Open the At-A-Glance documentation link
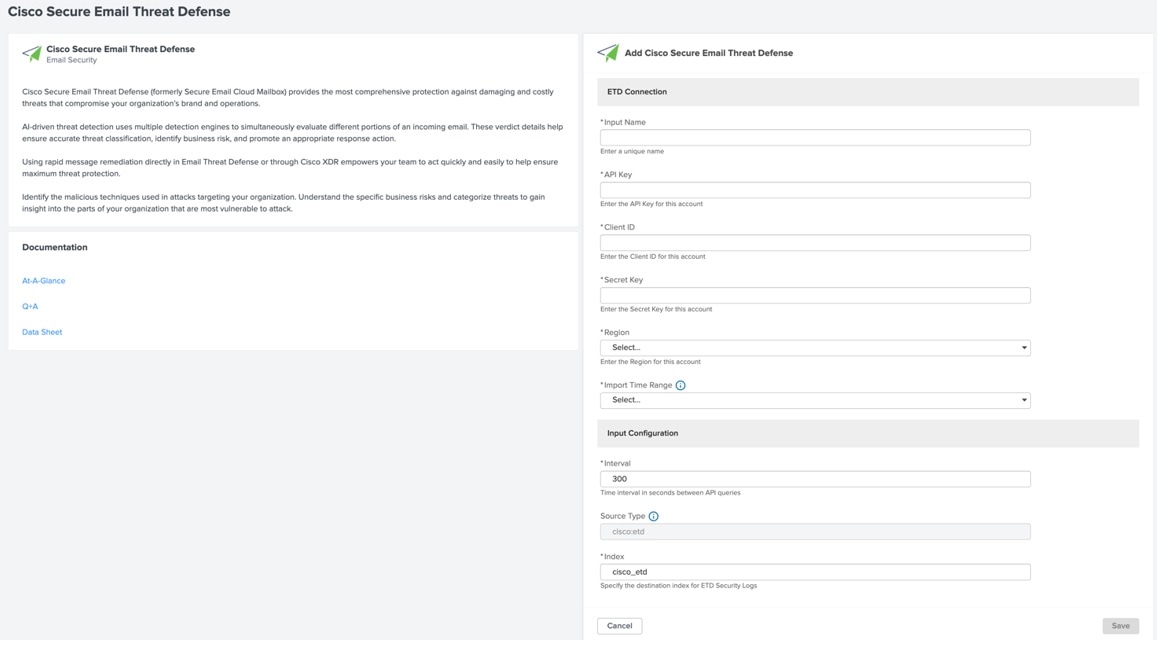This screenshot has height=651, width=1157. coord(44,281)
